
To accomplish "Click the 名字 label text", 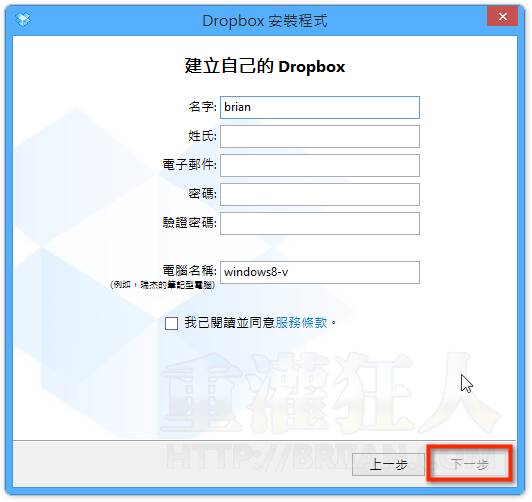I will coord(202,107).
